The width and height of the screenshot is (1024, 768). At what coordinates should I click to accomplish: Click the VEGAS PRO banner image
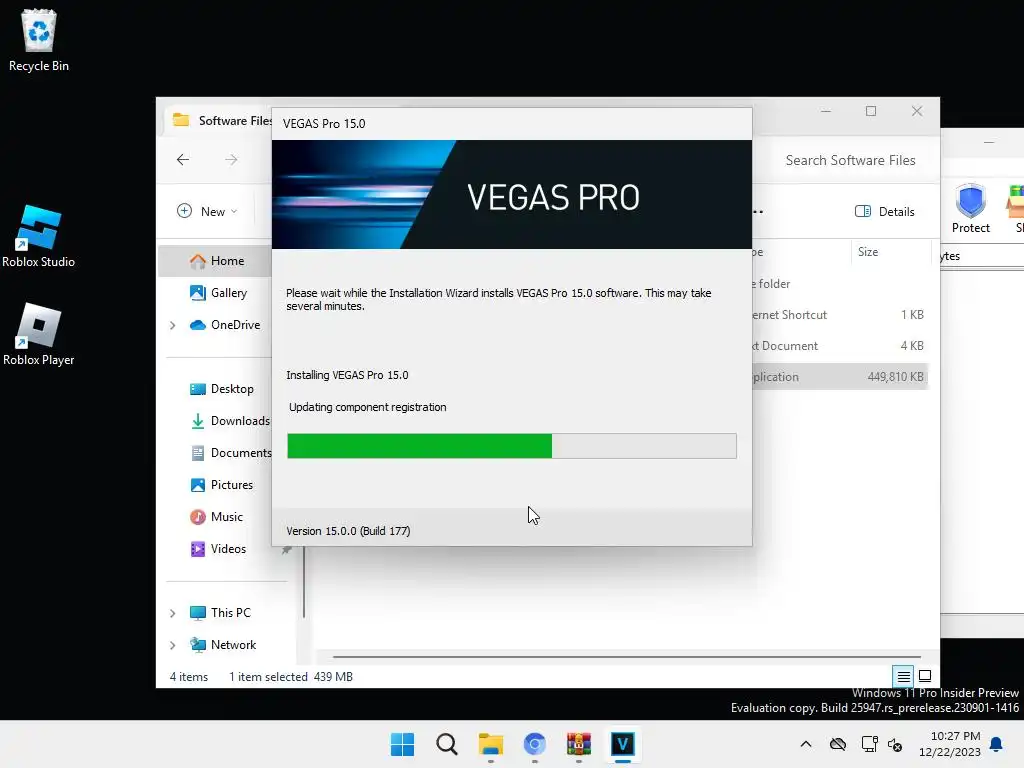pos(511,194)
